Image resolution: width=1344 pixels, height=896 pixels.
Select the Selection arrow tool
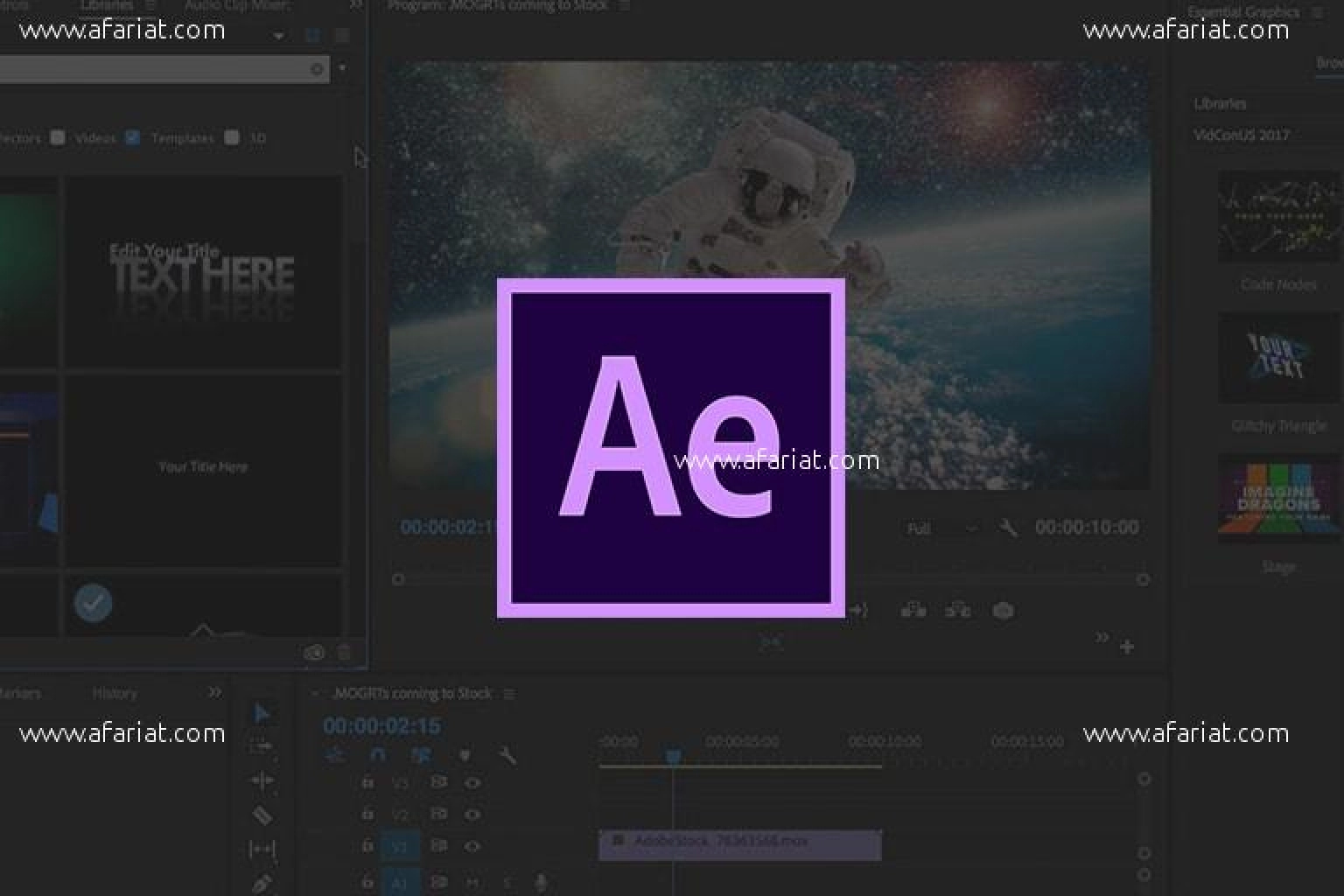click(x=262, y=714)
